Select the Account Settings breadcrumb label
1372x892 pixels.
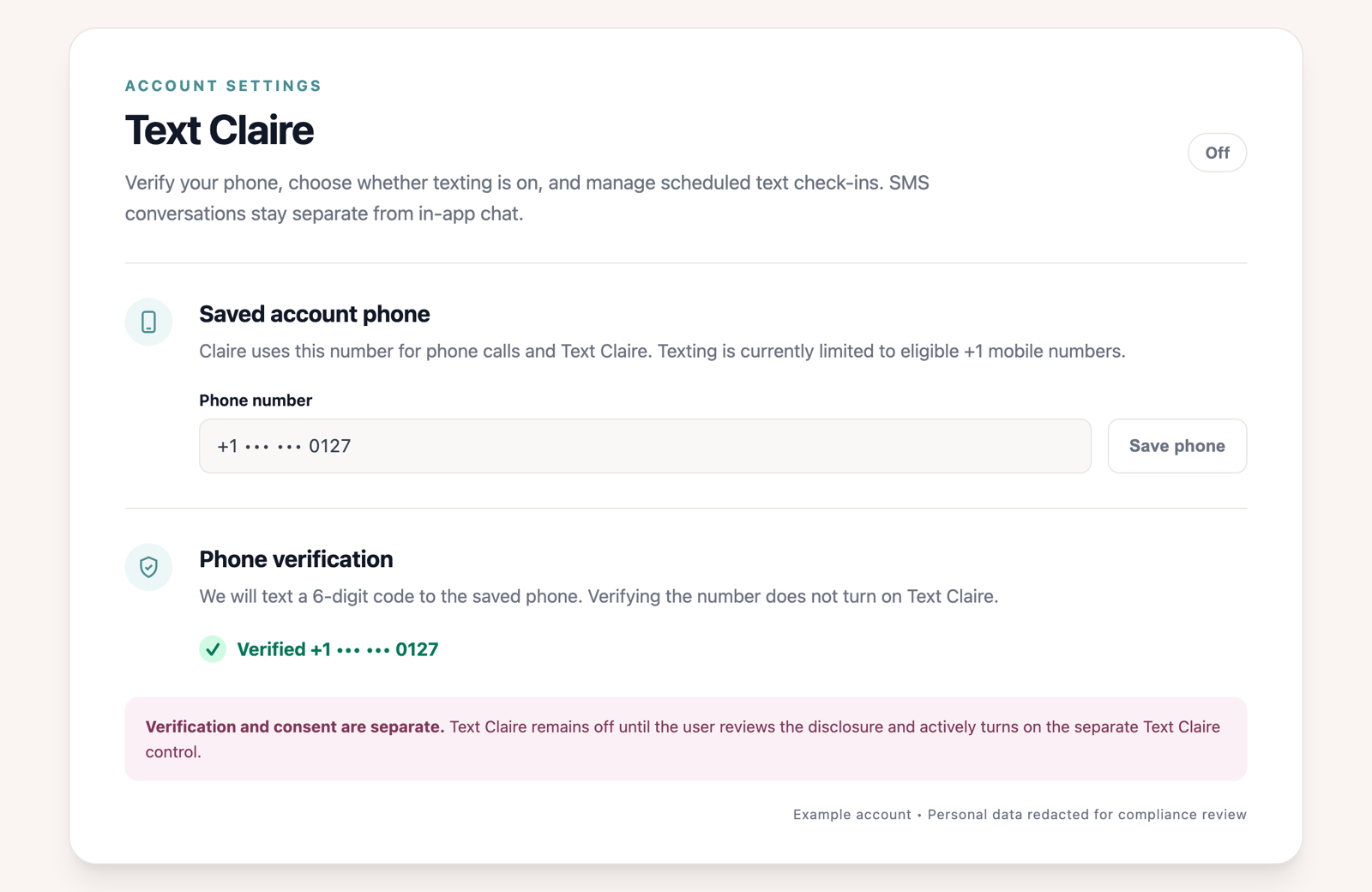coord(223,86)
